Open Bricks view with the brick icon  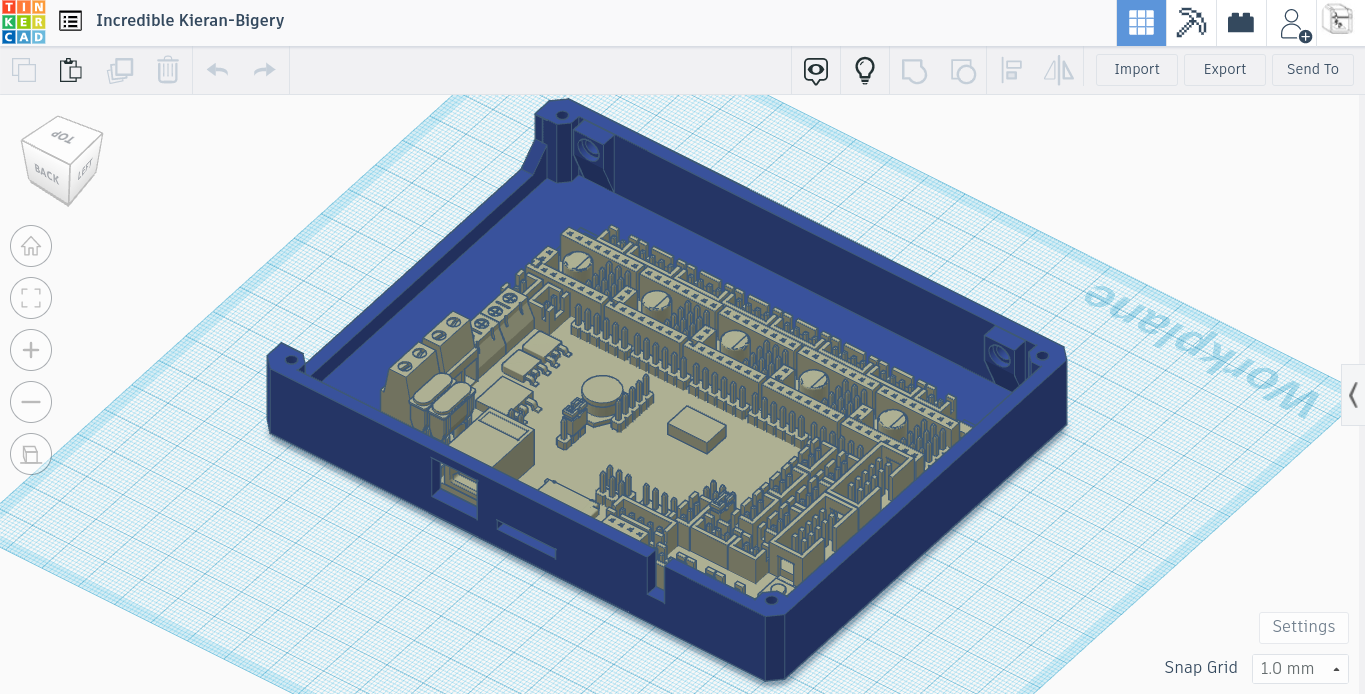coord(1240,22)
